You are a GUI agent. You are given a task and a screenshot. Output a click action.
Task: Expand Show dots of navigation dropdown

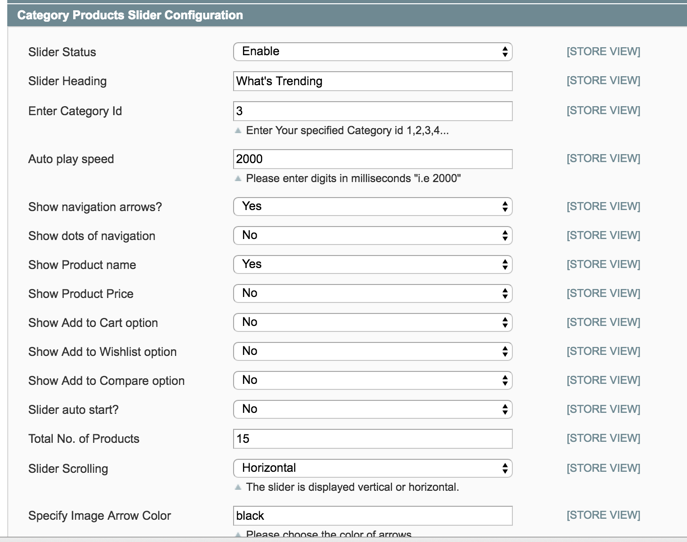coord(372,236)
